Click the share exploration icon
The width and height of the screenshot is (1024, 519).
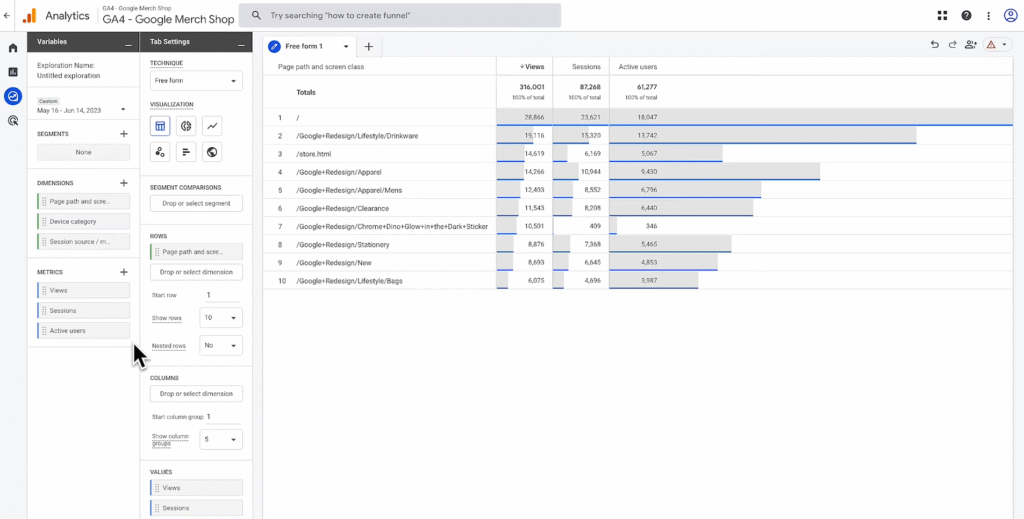[x=971, y=44]
